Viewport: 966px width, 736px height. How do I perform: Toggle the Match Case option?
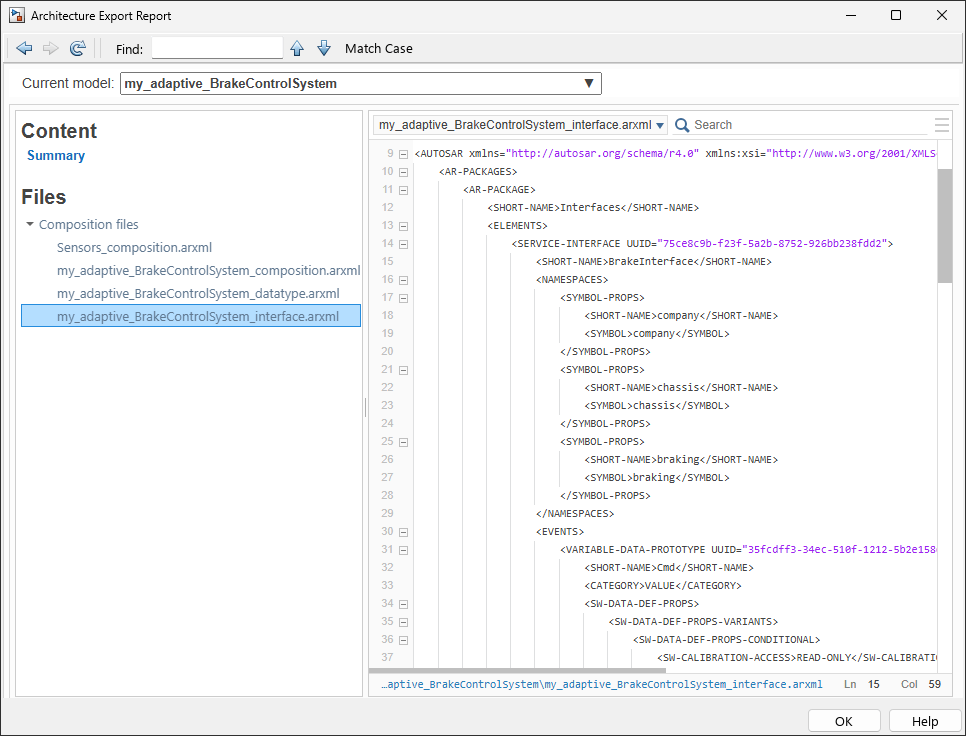(x=378, y=49)
